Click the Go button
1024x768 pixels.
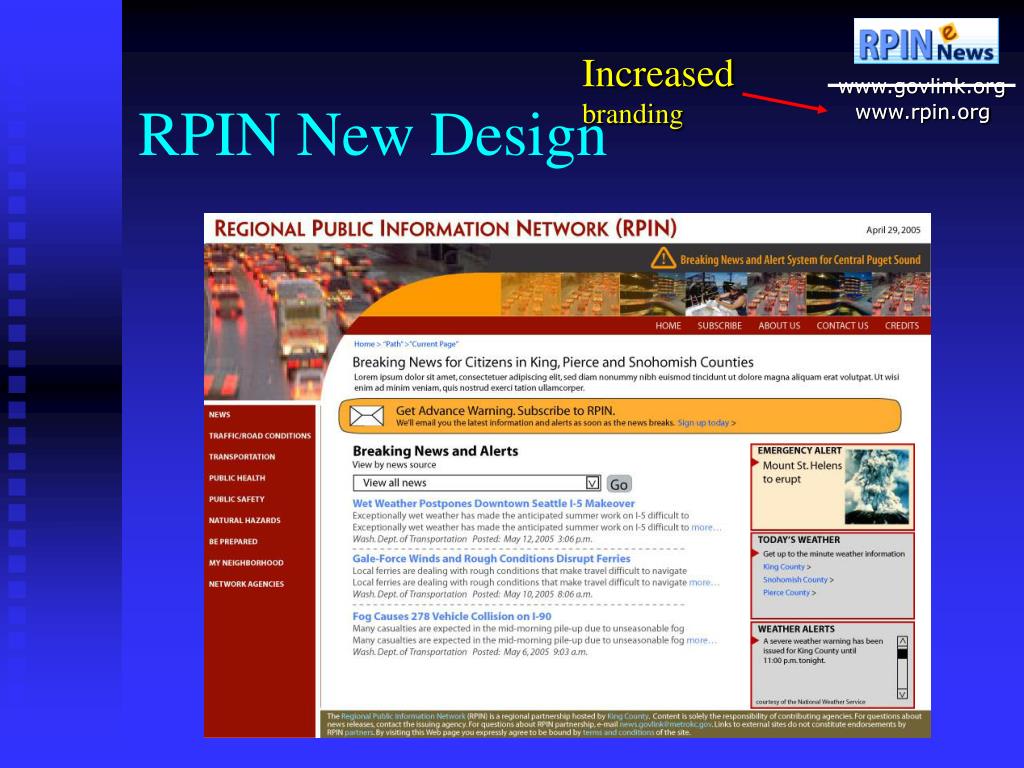tap(619, 484)
